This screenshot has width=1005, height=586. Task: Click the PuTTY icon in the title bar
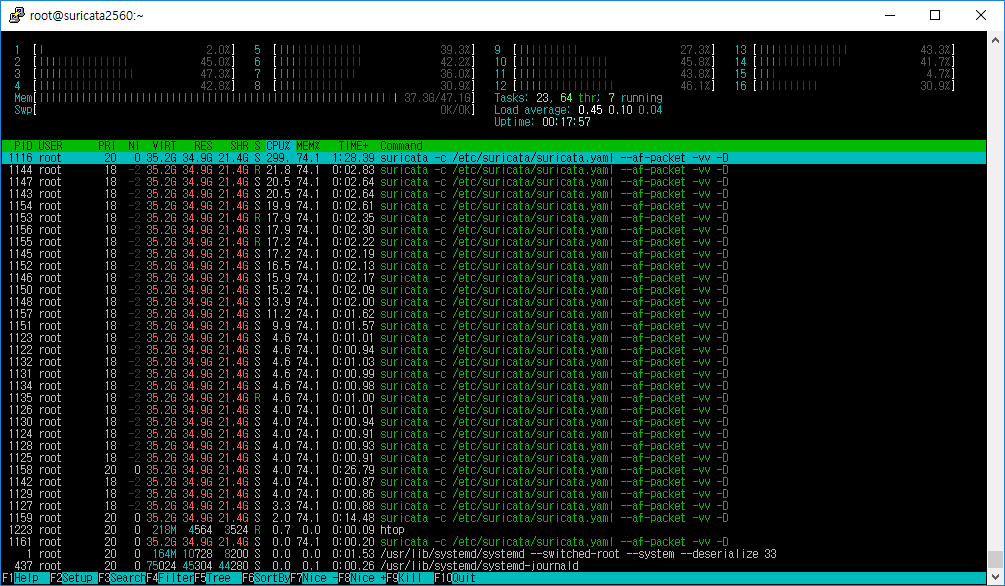point(17,15)
